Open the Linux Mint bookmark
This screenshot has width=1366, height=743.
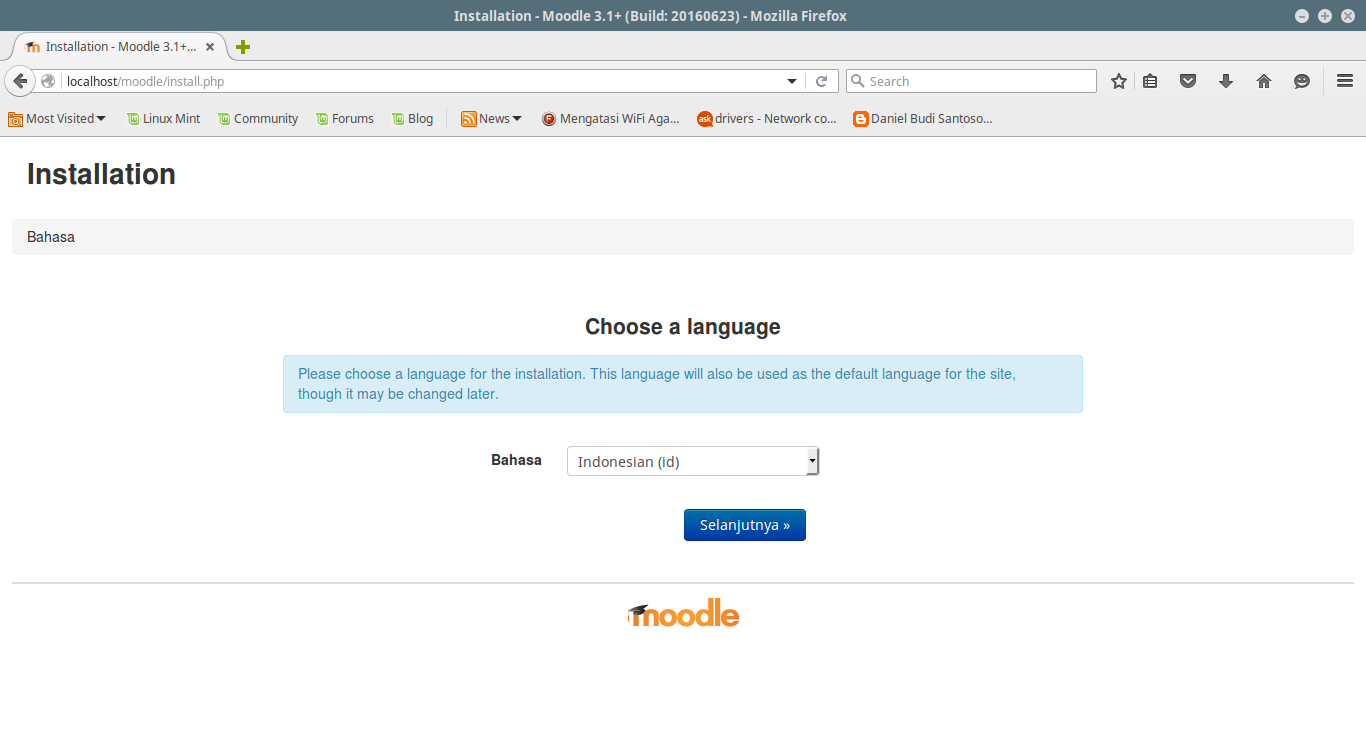[x=163, y=118]
